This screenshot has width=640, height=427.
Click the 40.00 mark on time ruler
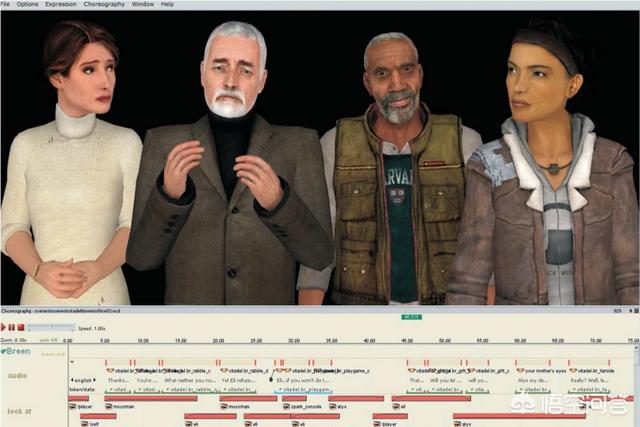point(369,340)
